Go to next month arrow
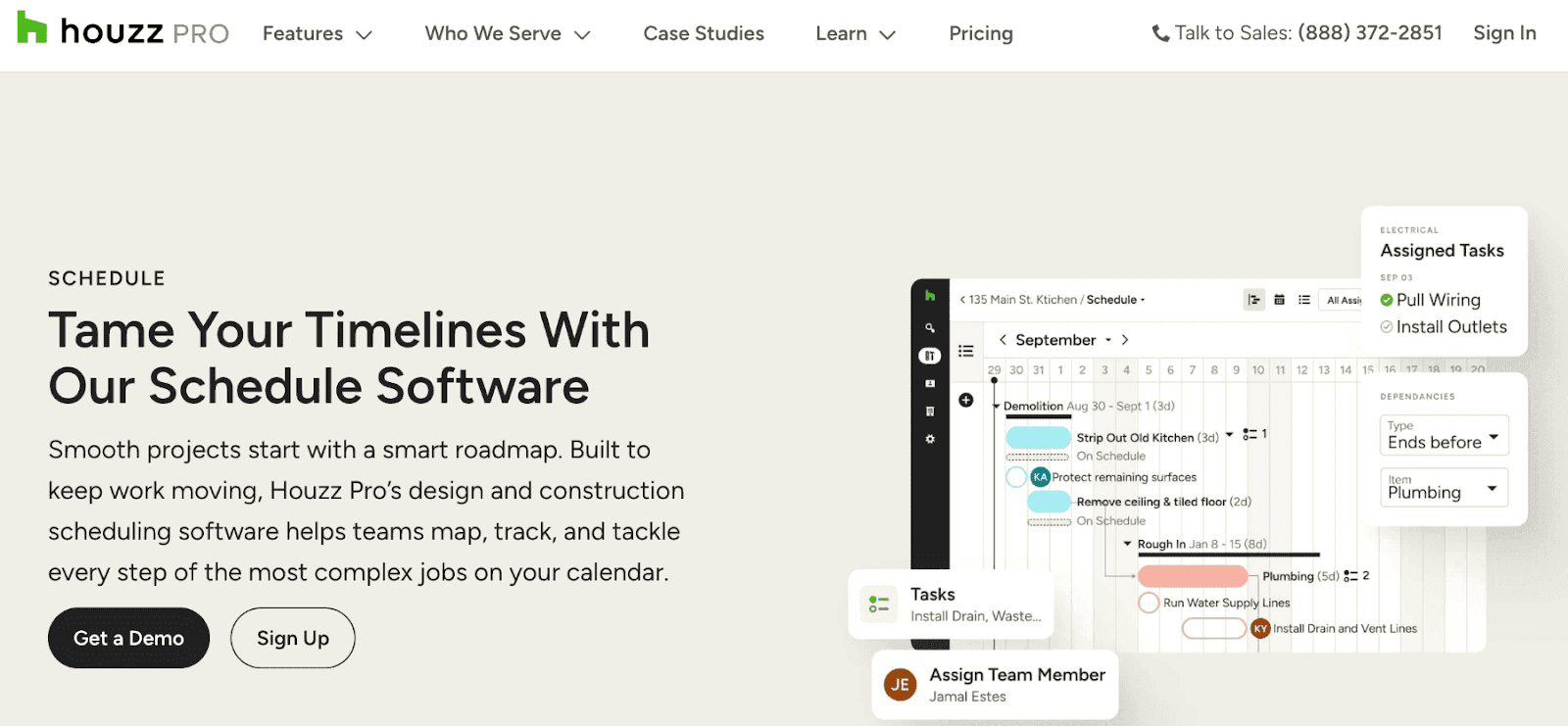 pos(1125,340)
